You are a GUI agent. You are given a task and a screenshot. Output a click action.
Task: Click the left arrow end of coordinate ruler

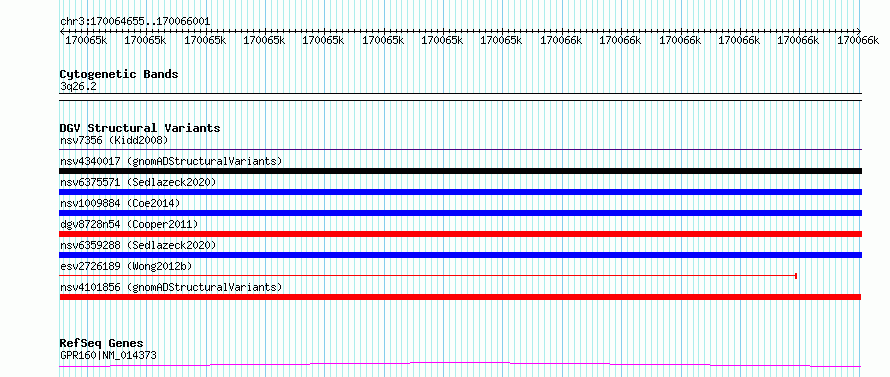[62, 31]
